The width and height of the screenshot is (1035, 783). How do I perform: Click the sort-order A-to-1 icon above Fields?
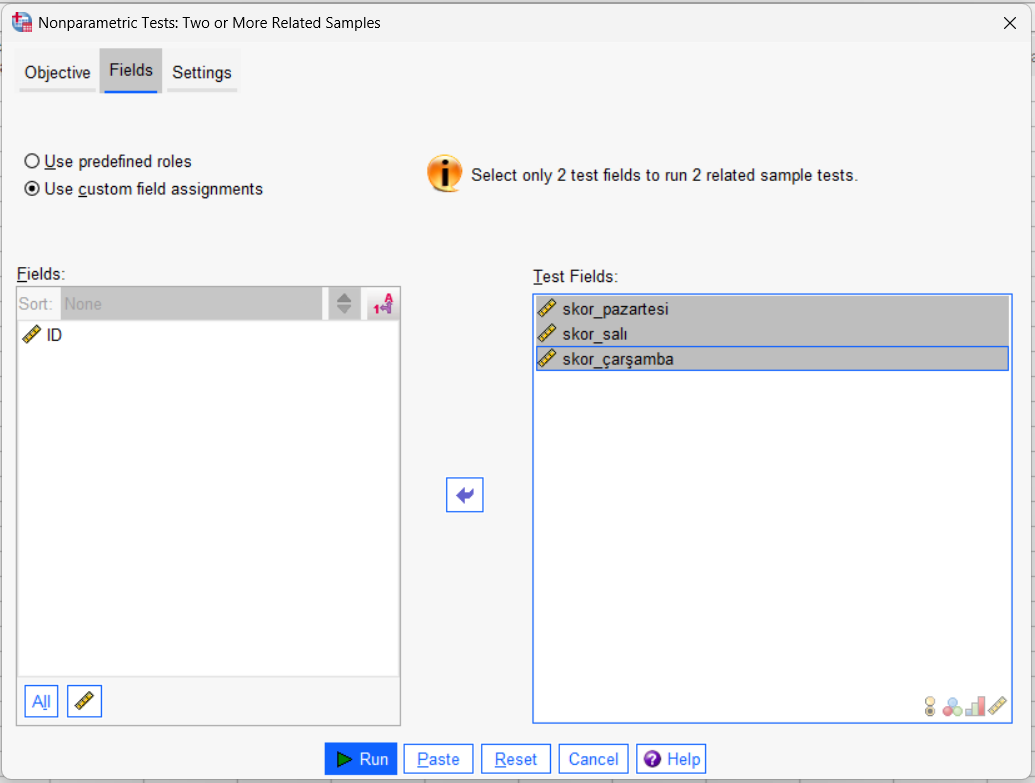tap(381, 304)
